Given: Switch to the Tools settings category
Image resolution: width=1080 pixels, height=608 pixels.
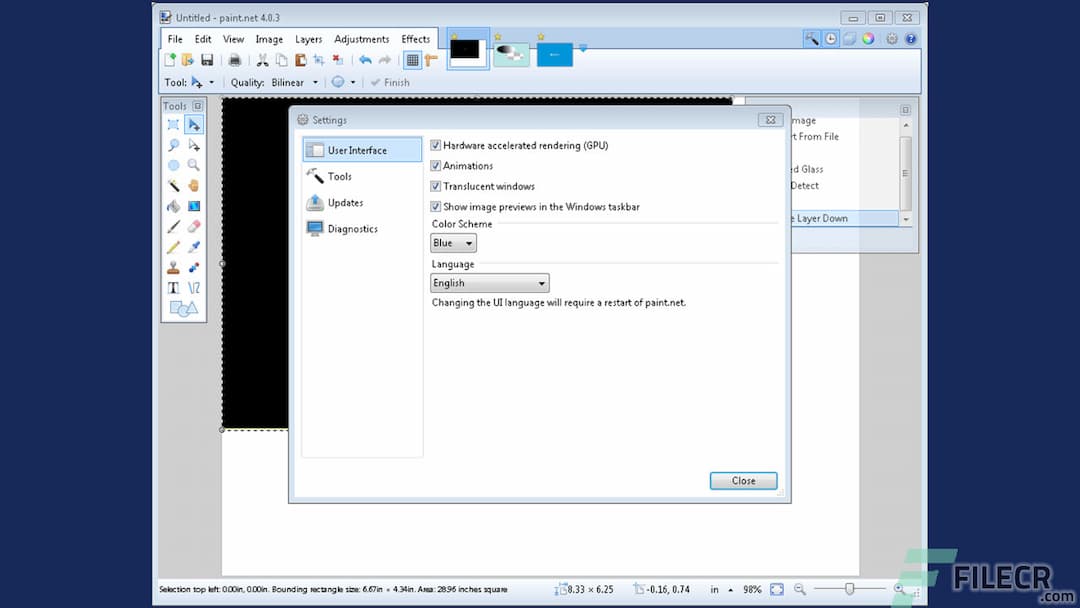Looking at the screenshot, I should pyautogui.click(x=339, y=176).
